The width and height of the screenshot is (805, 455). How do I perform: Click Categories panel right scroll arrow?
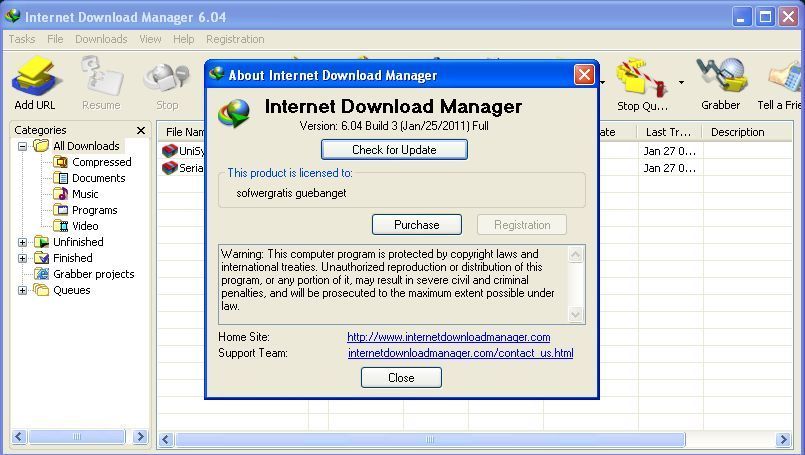(x=140, y=437)
